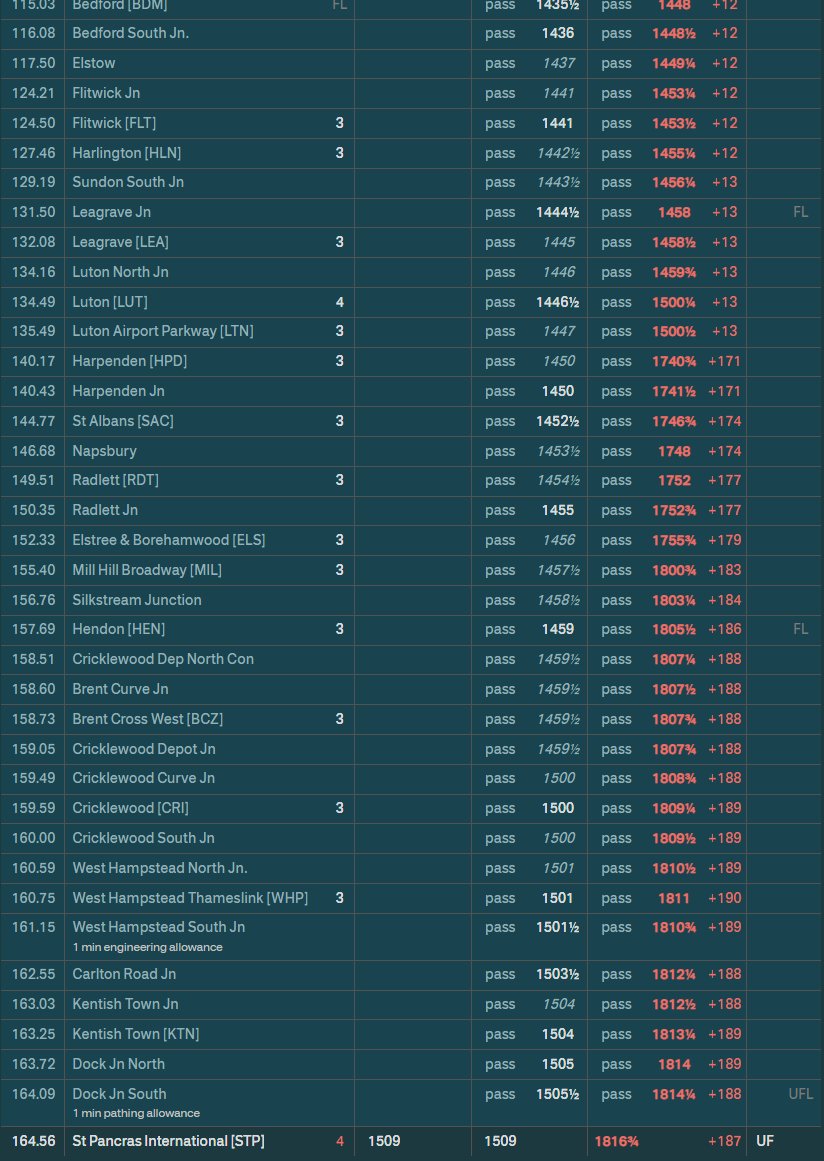The height and width of the screenshot is (1161, 824).
Task: Open the Harpenden [HPD] station
Action: 130,361
